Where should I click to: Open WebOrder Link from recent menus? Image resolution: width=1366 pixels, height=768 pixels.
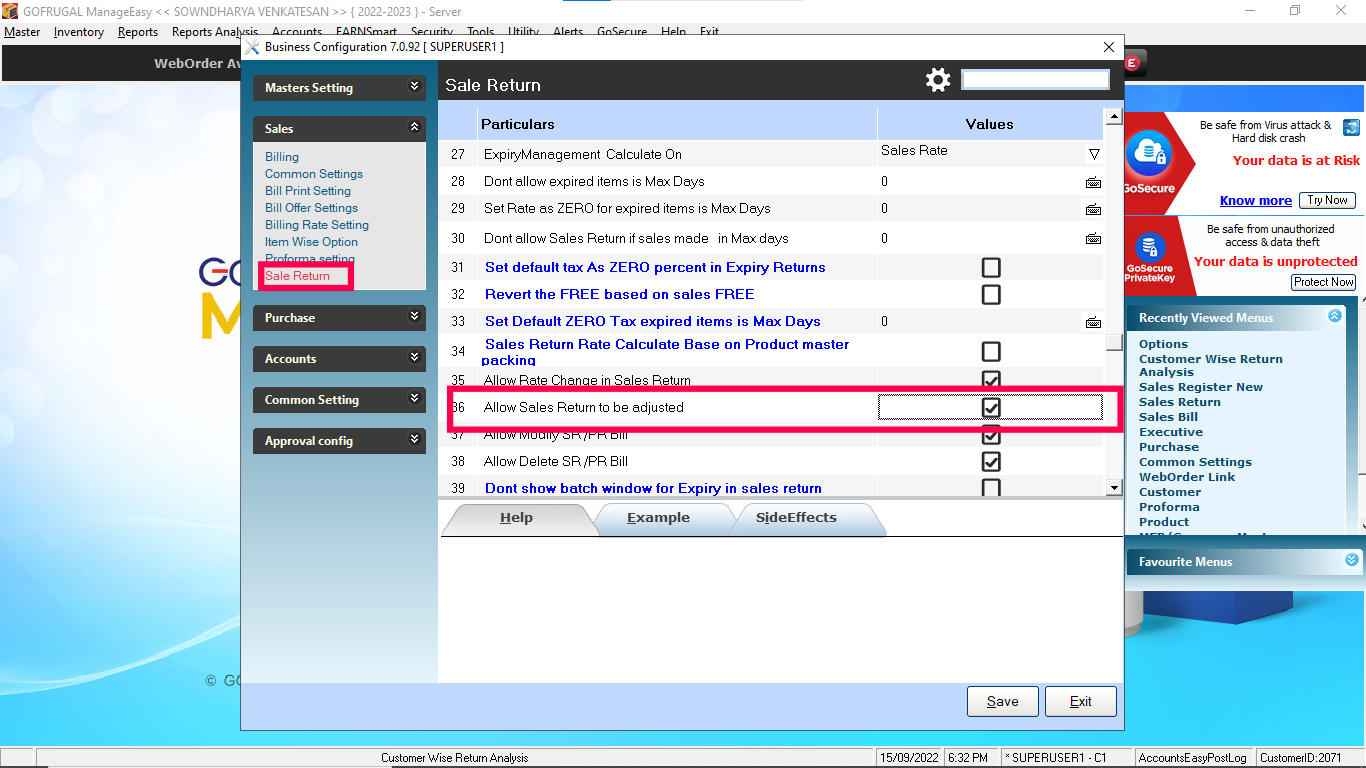click(x=1187, y=477)
